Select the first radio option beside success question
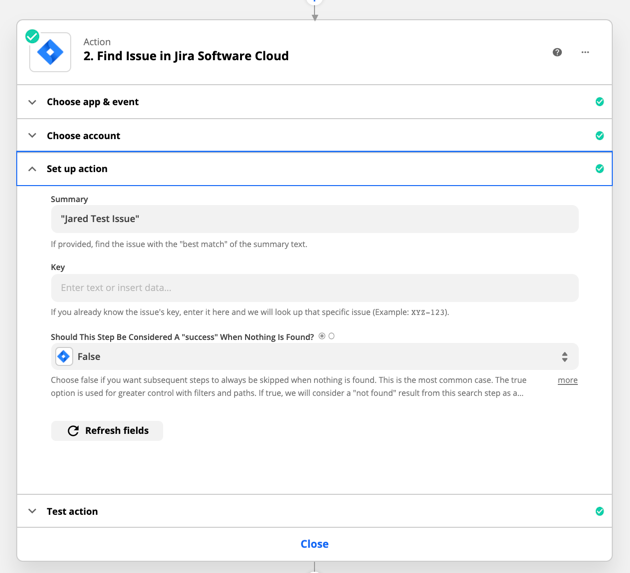Viewport: 630px width, 573px height. click(x=322, y=336)
